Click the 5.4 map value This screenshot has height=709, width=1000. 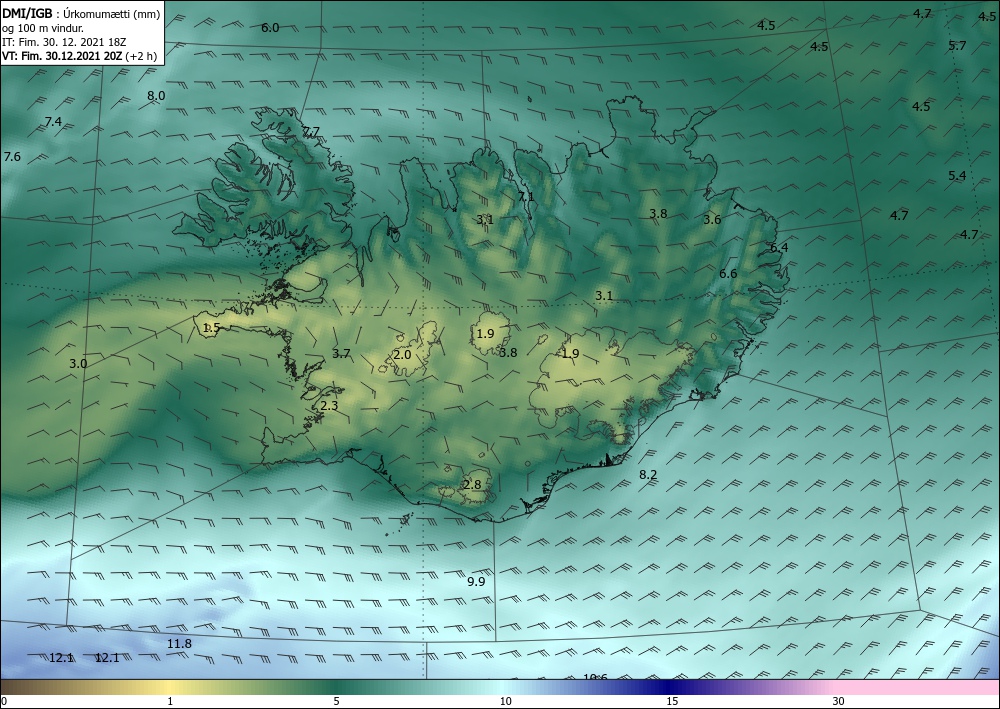point(957,175)
